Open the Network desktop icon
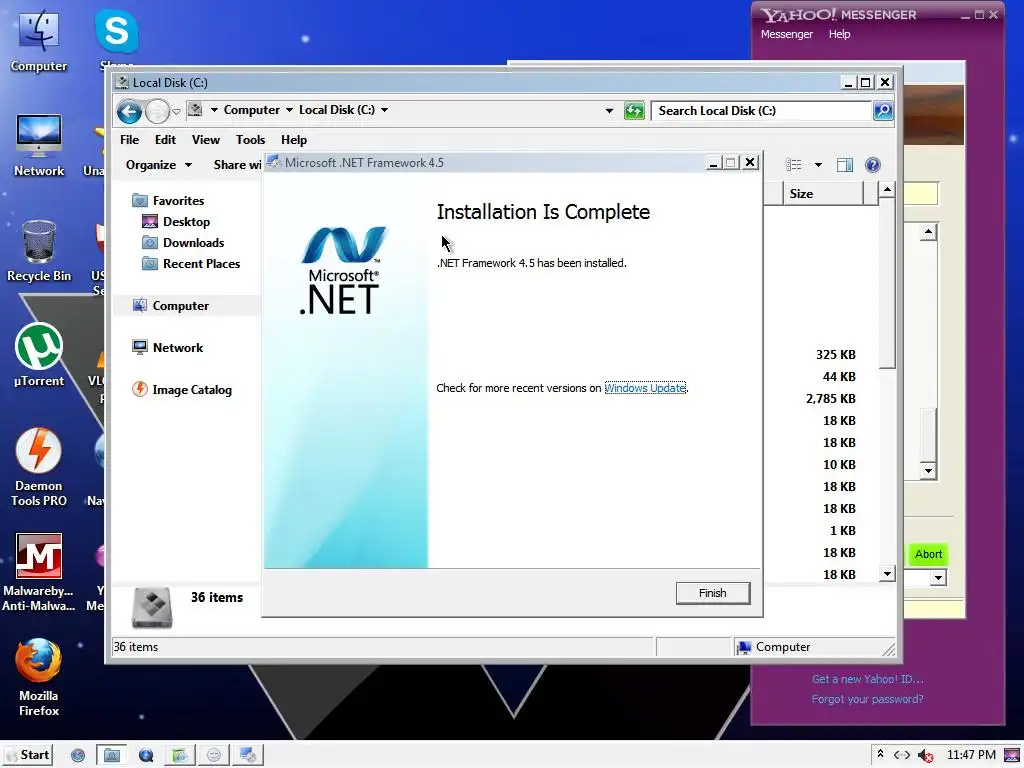The width and height of the screenshot is (1024, 768). (x=39, y=146)
